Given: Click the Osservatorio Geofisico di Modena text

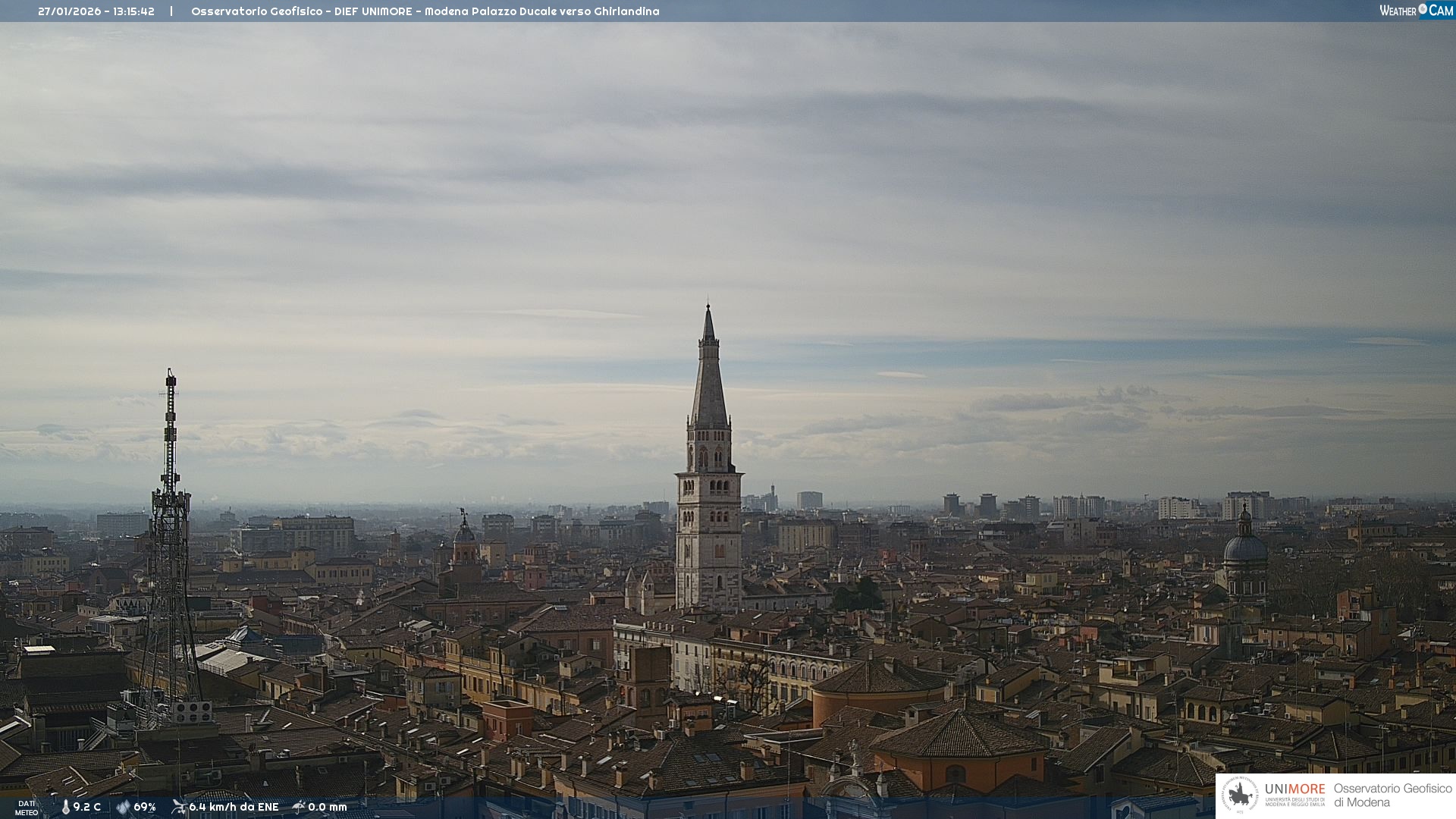Looking at the screenshot, I should [1392, 795].
